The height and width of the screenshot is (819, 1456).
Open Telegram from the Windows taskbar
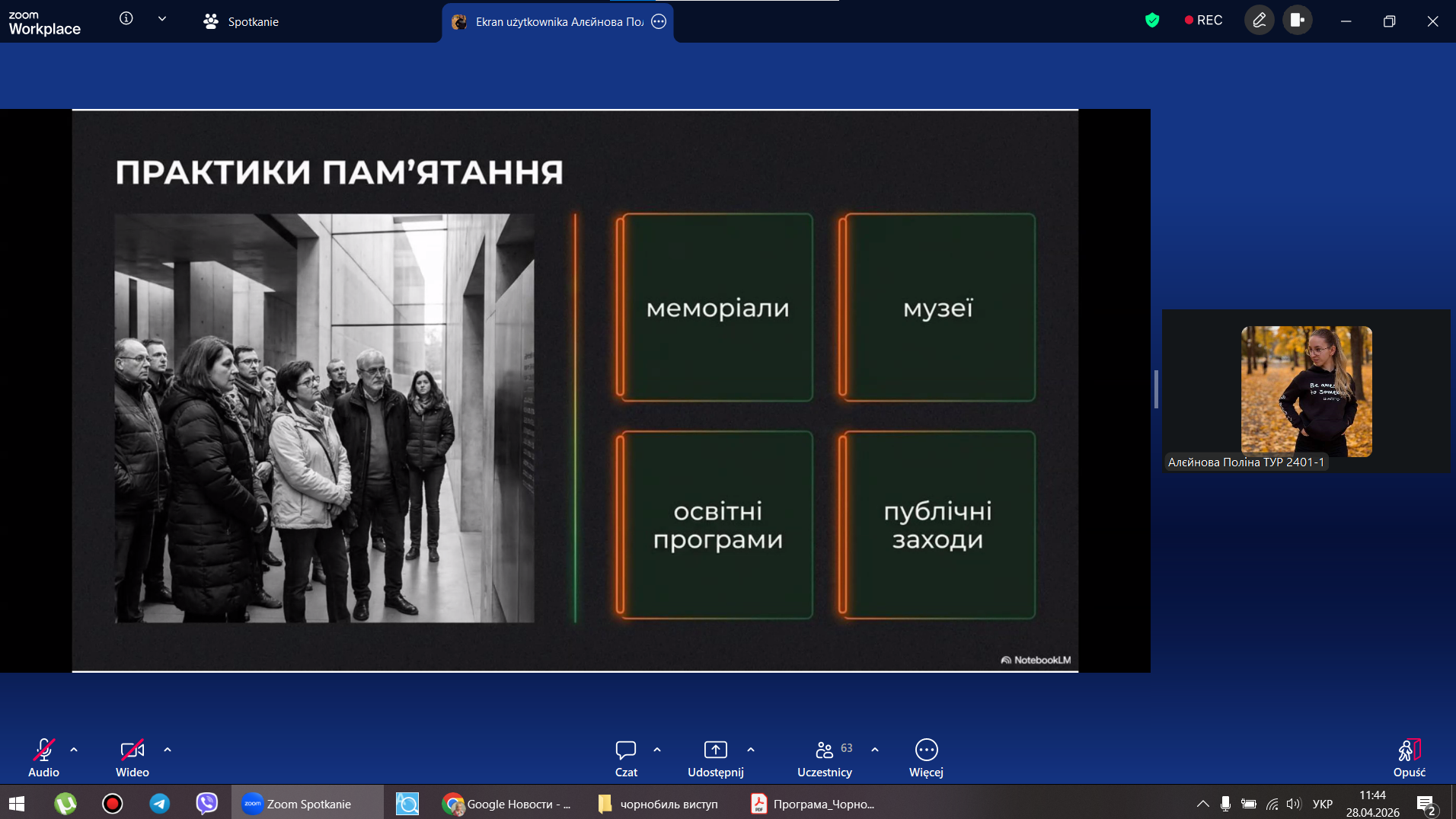click(159, 804)
